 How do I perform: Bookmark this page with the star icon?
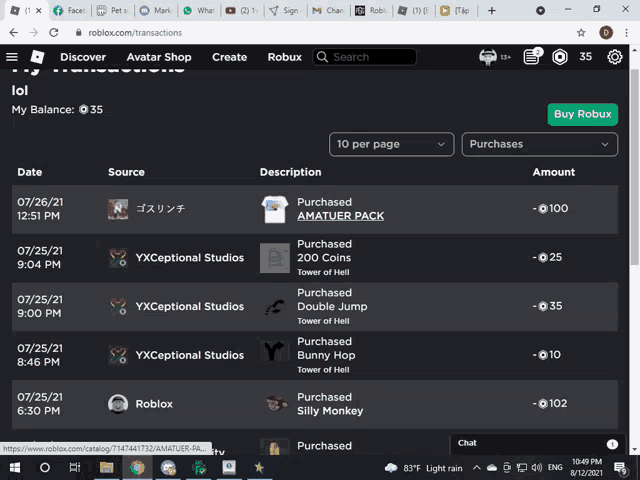pos(581,33)
